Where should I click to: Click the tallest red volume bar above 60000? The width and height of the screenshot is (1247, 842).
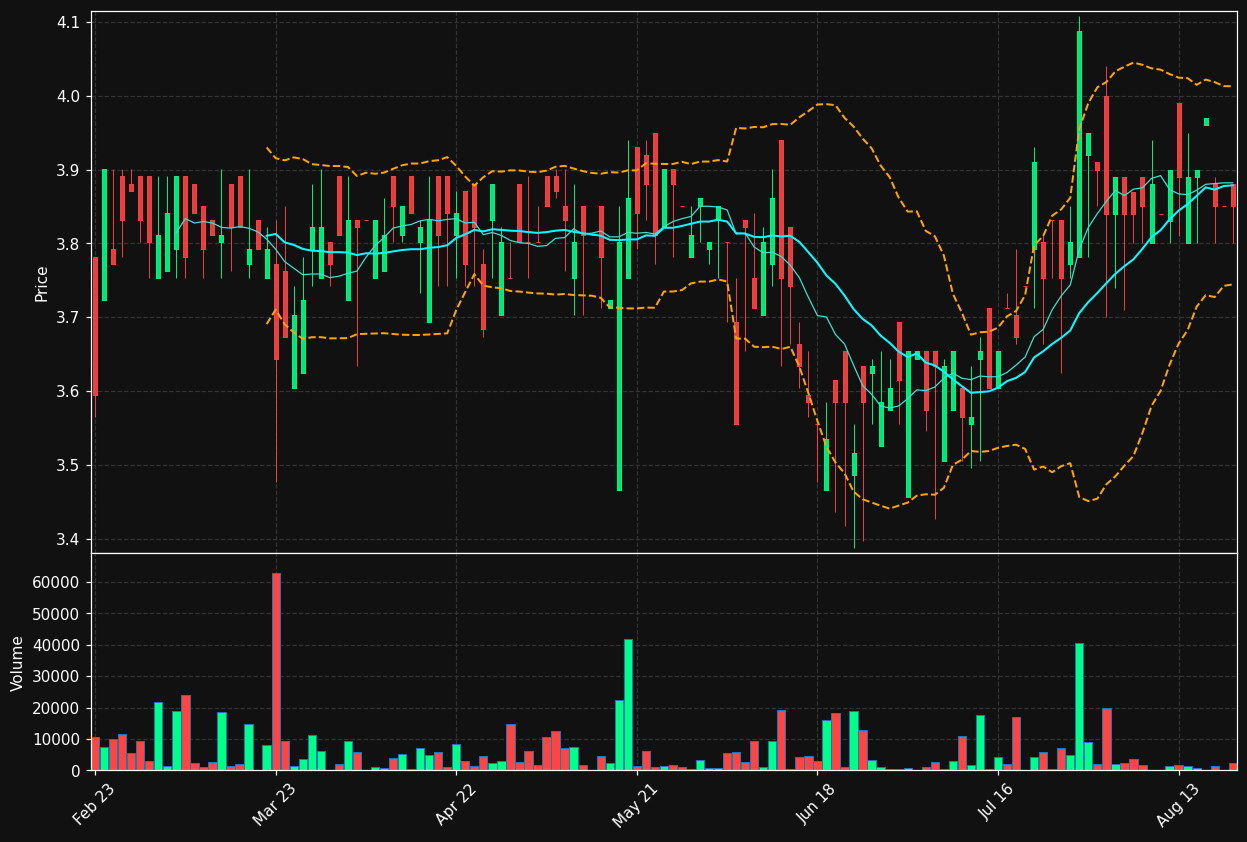tap(276, 672)
